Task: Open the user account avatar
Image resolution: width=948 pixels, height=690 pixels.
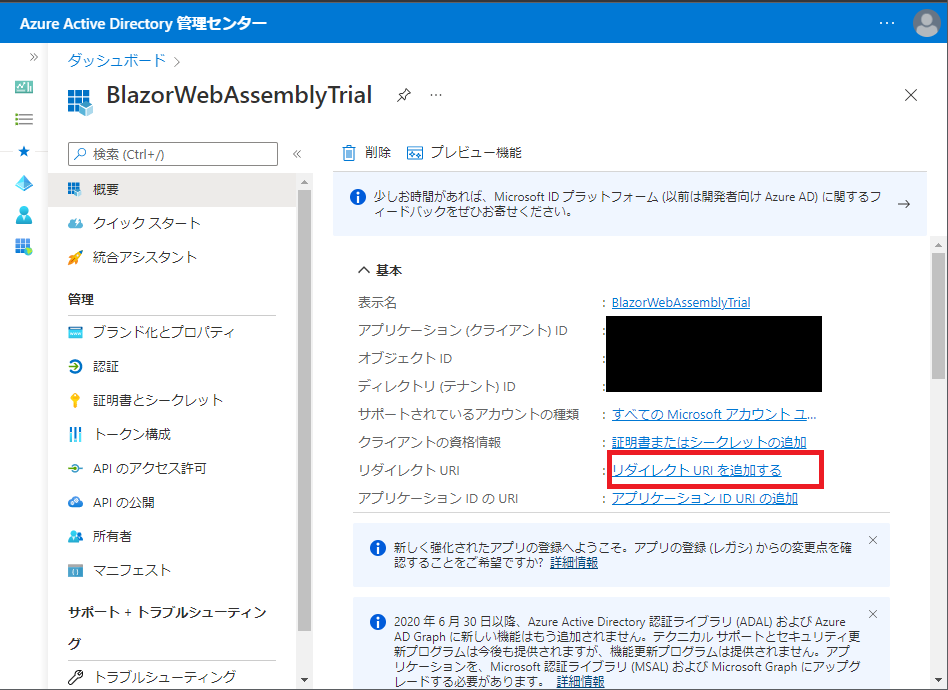Action: coord(926,23)
